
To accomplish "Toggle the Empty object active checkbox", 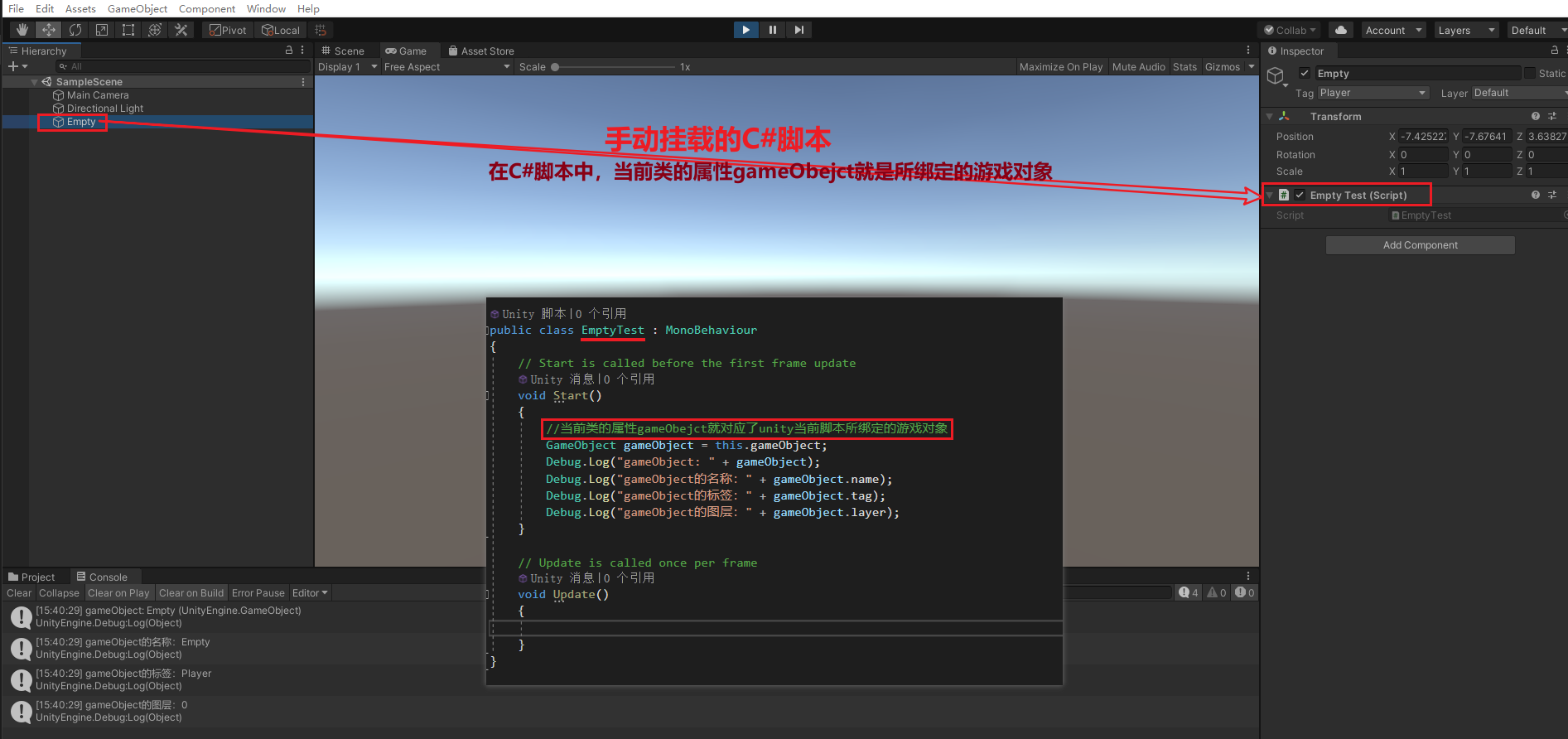I will pyautogui.click(x=1305, y=74).
